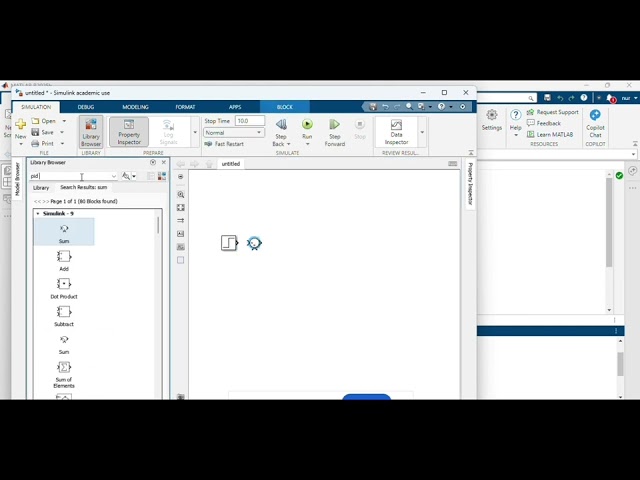This screenshot has width=640, height=480.
Task: Switch to the FORMAT ribbon tab
Action: coord(185,107)
